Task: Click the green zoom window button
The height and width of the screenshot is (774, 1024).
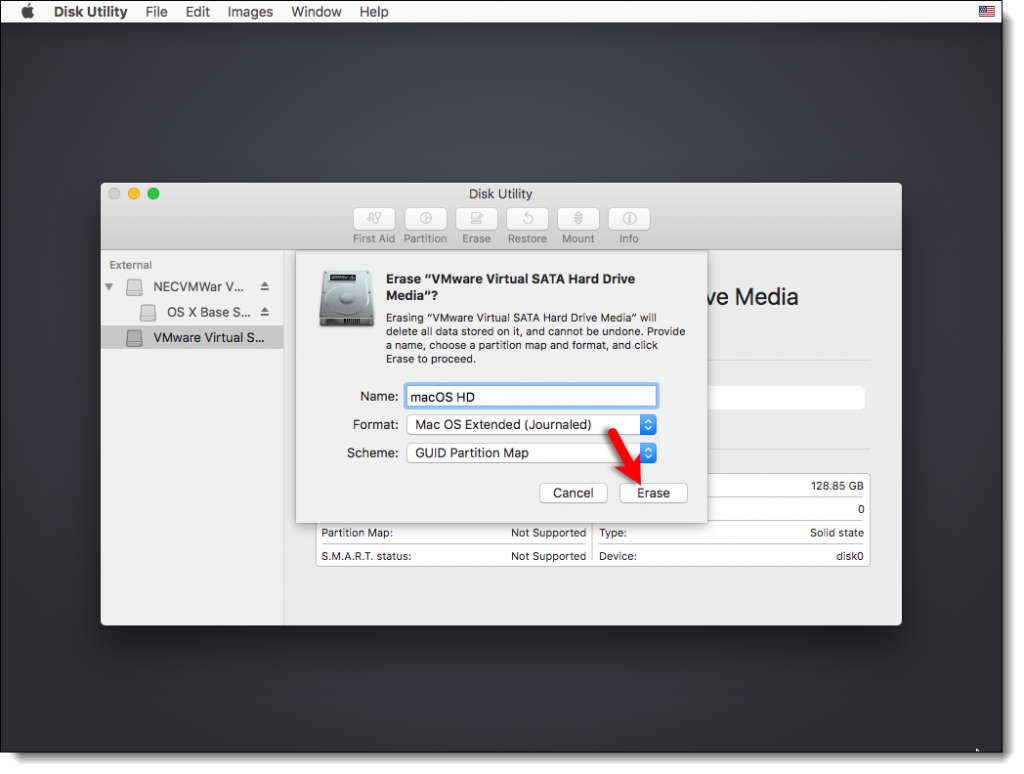Action: pos(153,193)
